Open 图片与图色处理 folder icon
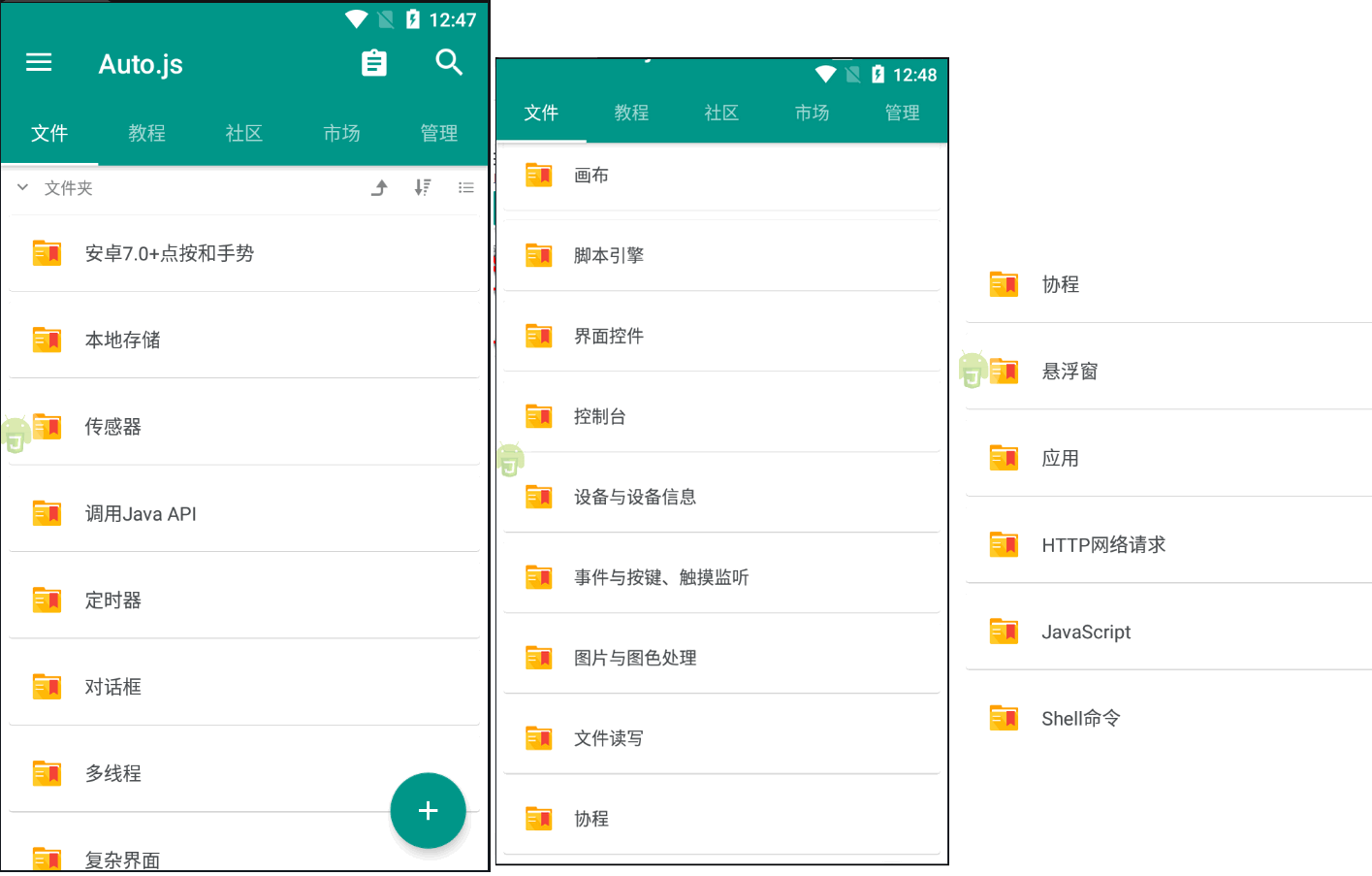Viewport: 1372px width, 876px height. (539, 658)
